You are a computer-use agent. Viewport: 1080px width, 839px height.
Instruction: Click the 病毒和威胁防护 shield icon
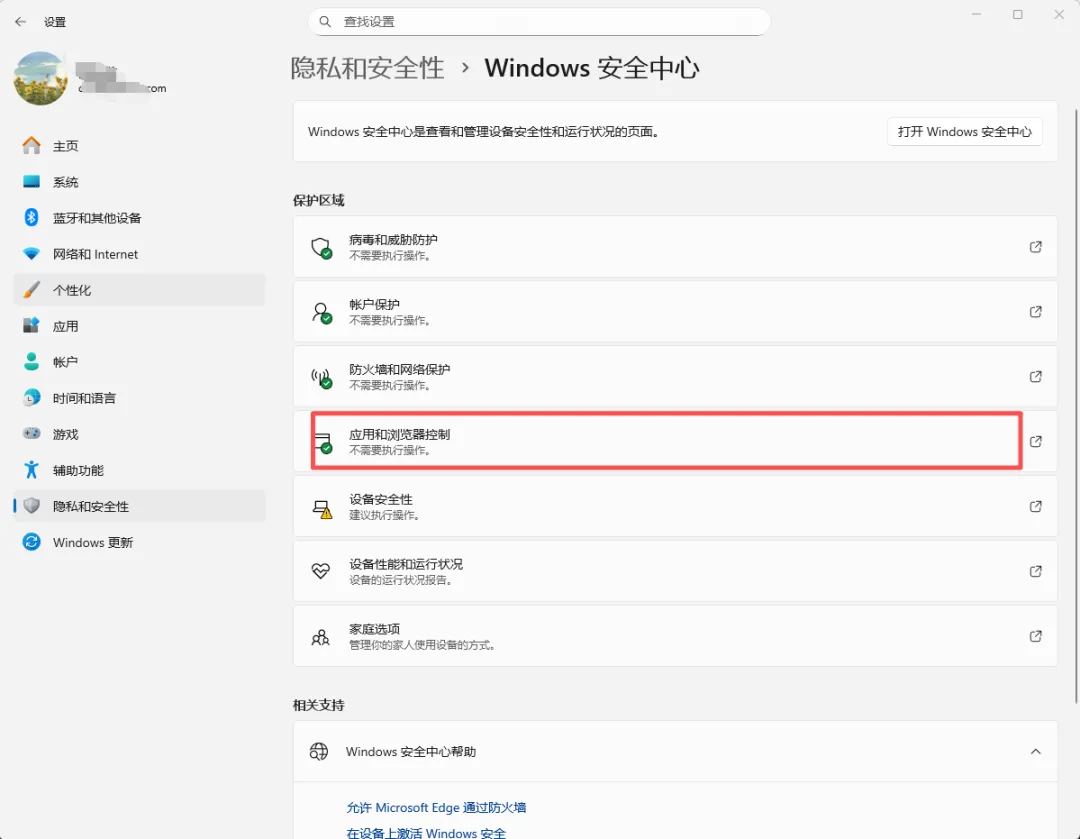(321, 248)
